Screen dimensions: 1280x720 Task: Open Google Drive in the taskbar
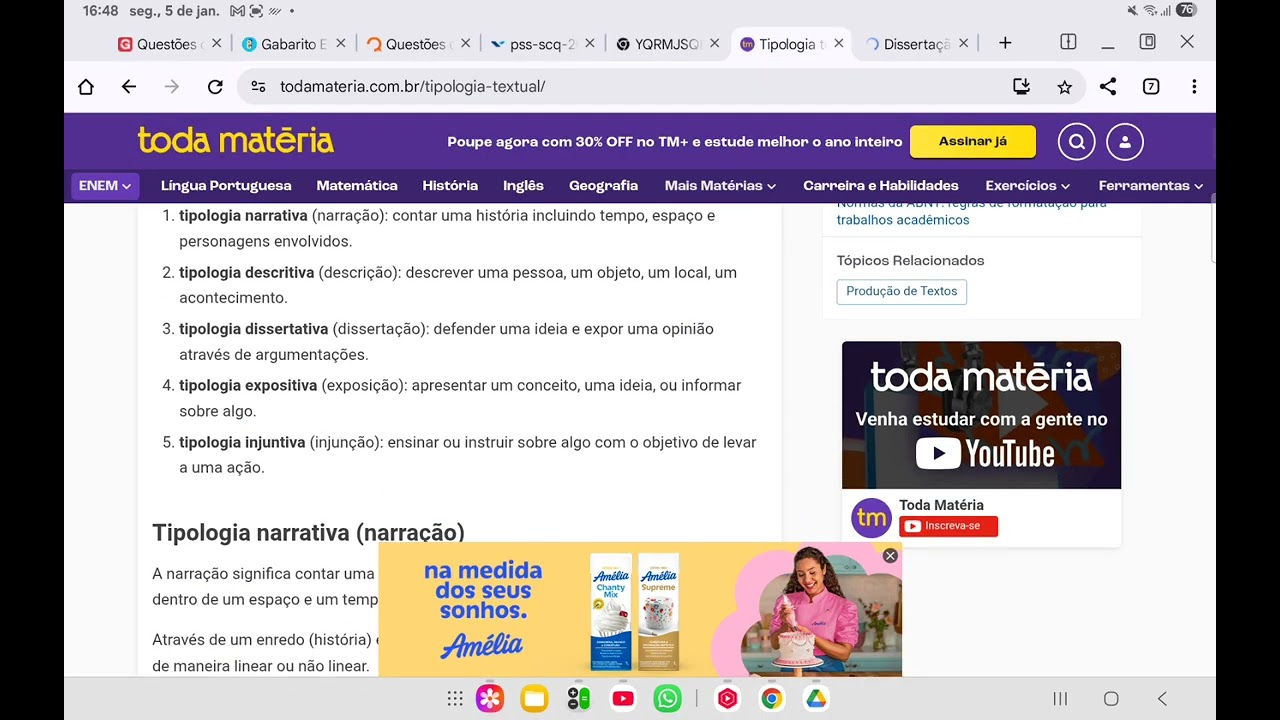pos(816,699)
